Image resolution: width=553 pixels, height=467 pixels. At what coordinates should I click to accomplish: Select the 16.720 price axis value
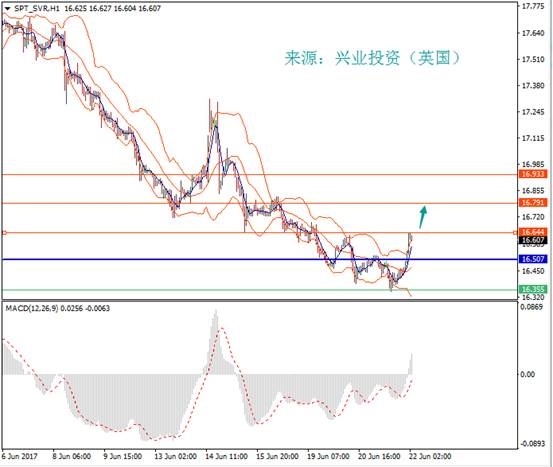(533, 217)
